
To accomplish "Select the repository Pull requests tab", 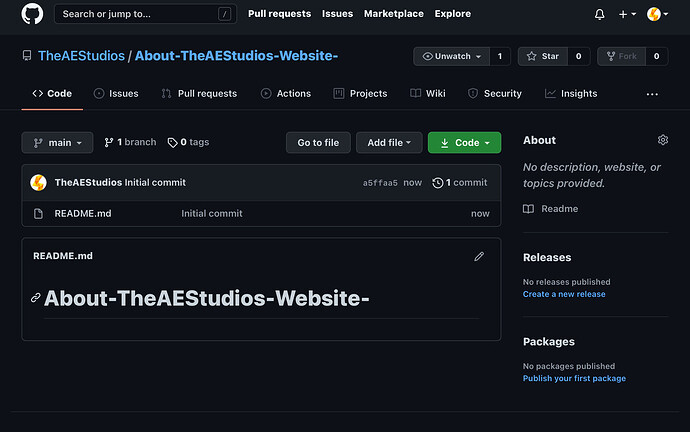I will (199, 94).
